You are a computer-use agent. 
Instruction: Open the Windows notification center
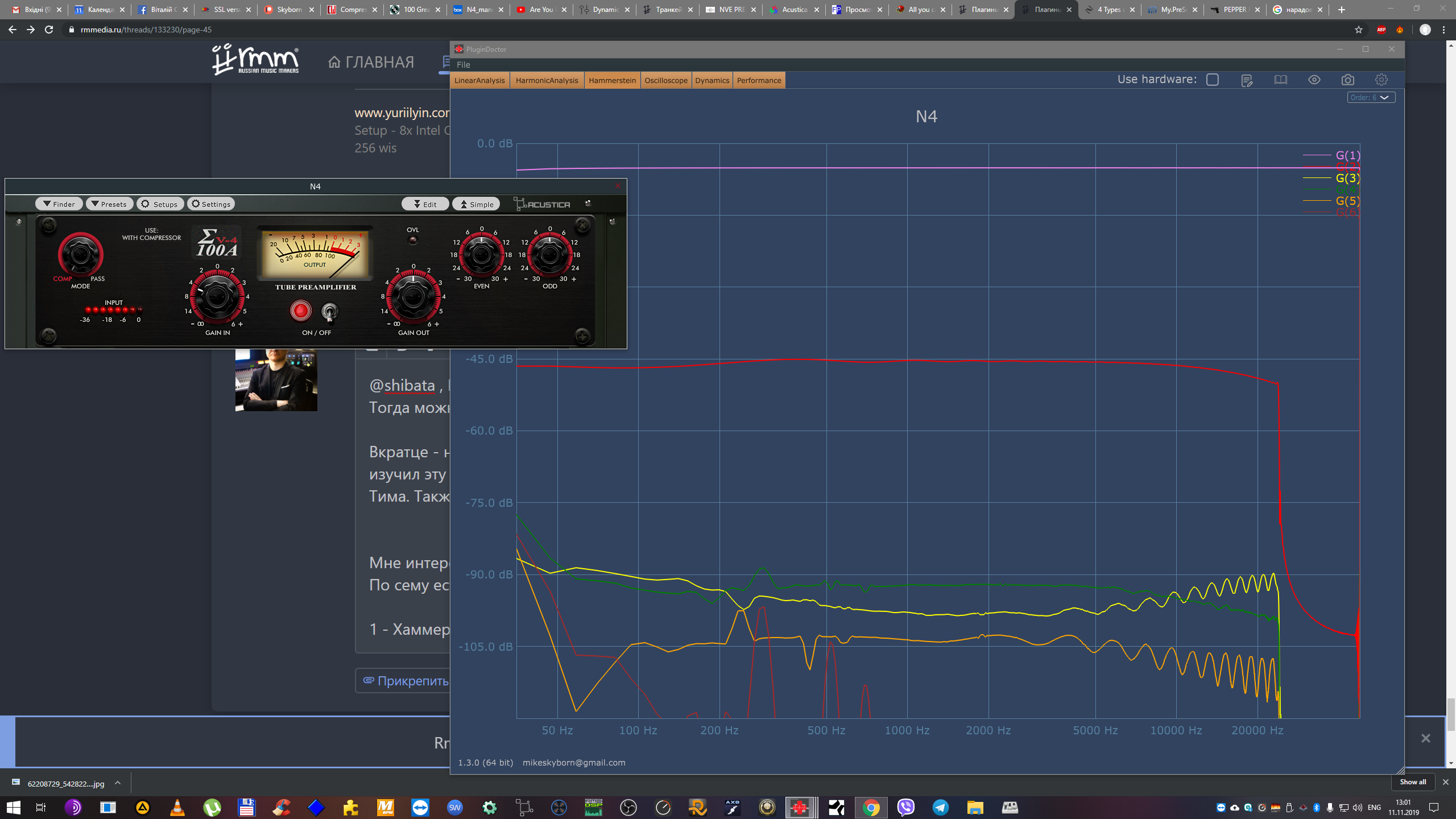[1434, 807]
